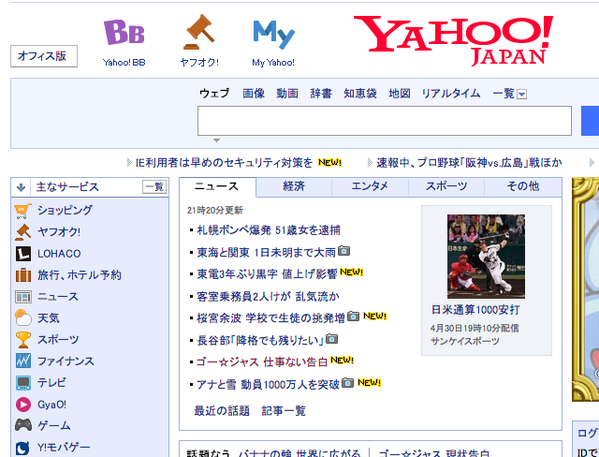Open headline 札幌ボンベ爆発 51歳女を逮捕
Image resolution: width=599 pixels, height=457 pixels.
pos(269,230)
